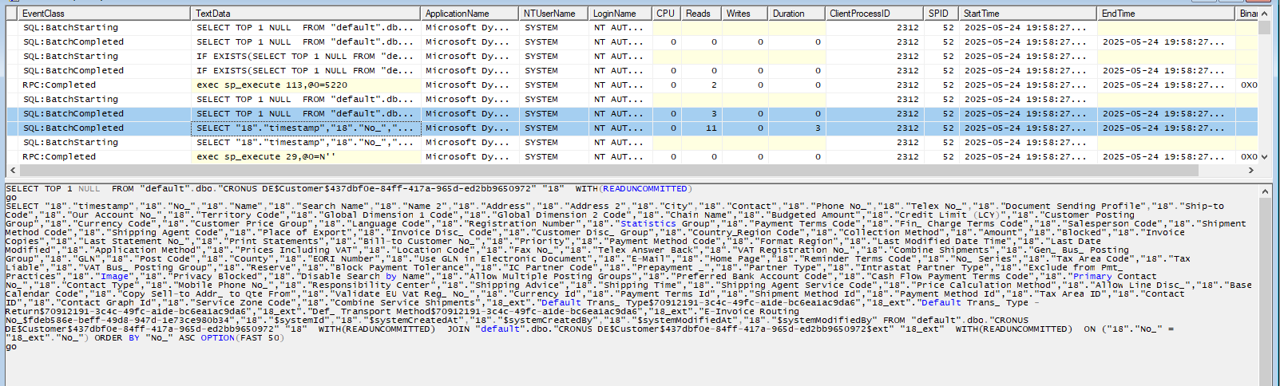Click the CPU column header

[667, 14]
